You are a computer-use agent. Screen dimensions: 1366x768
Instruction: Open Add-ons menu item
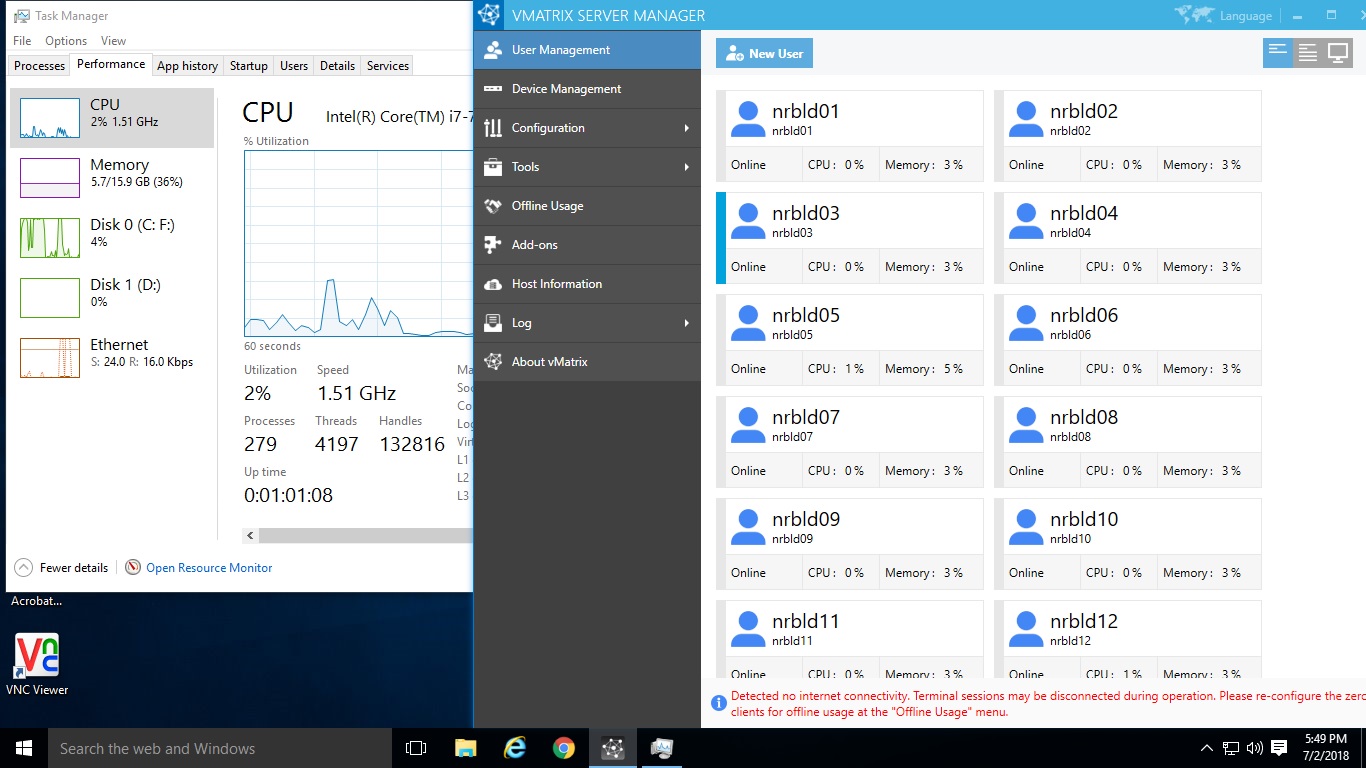coord(587,245)
